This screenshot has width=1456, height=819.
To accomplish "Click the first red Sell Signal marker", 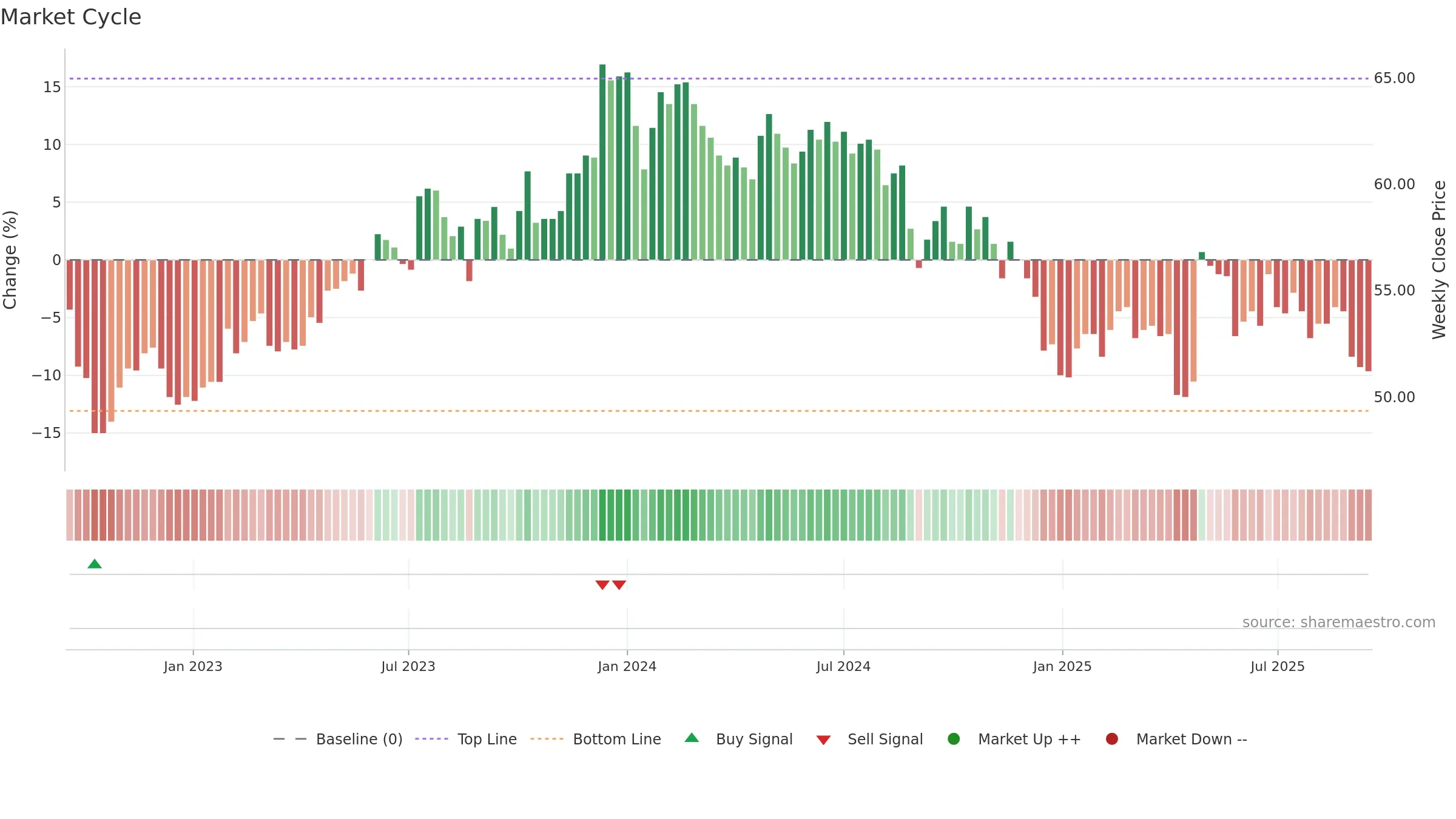I will pyautogui.click(x=602, y=585).
